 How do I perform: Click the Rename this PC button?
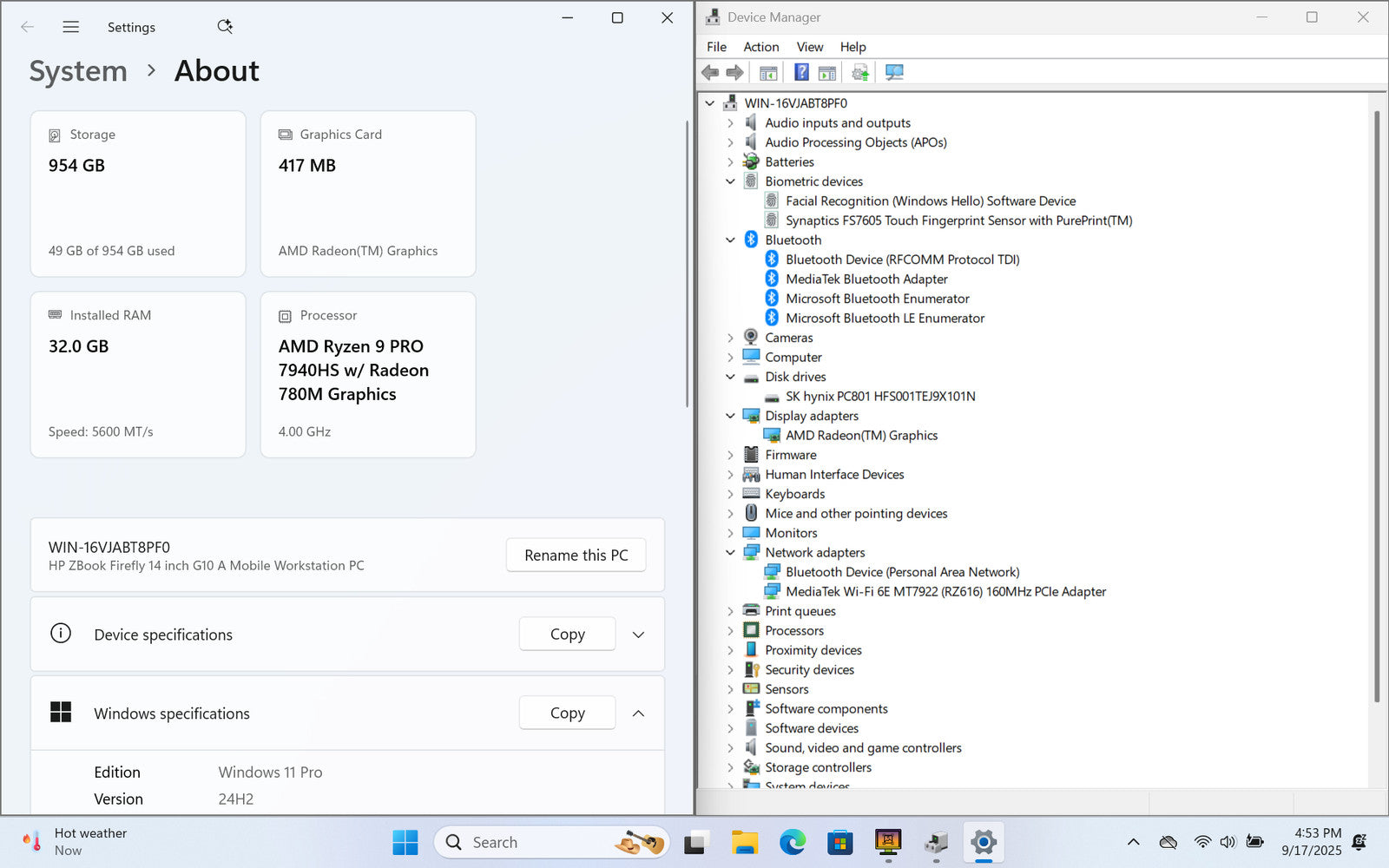576,556
